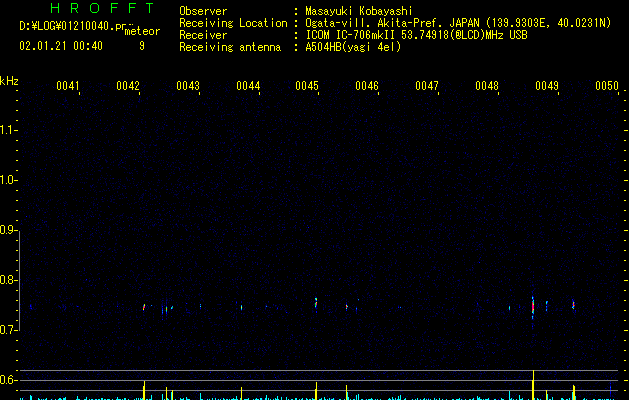Click the kHz axis unit label
Viewport: 629px width, 400px height.
point(9,81)
